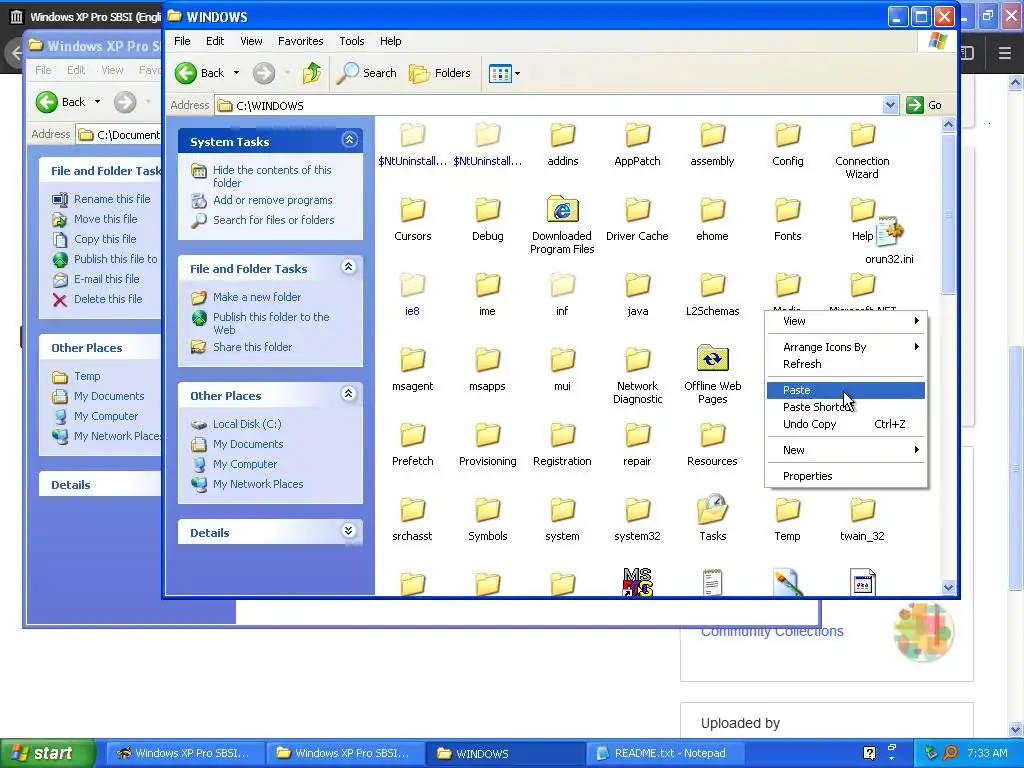Open the Offline Web Pages folder
This screenshot has height=768, width=1024.
pos(712,376)
